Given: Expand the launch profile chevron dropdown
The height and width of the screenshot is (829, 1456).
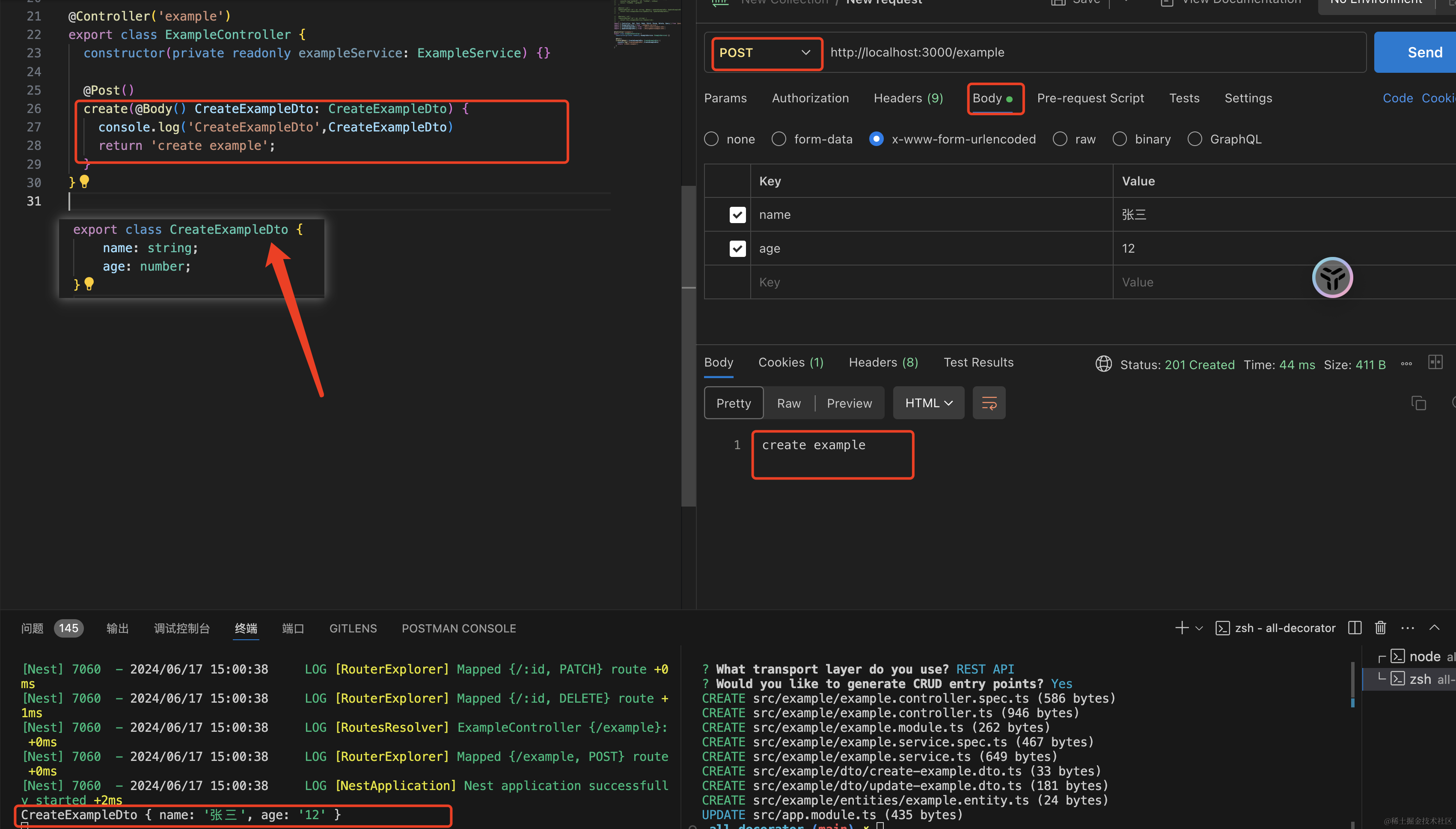Looking at the screenshot, I should pyautogui.click(x=1199, y=629).
